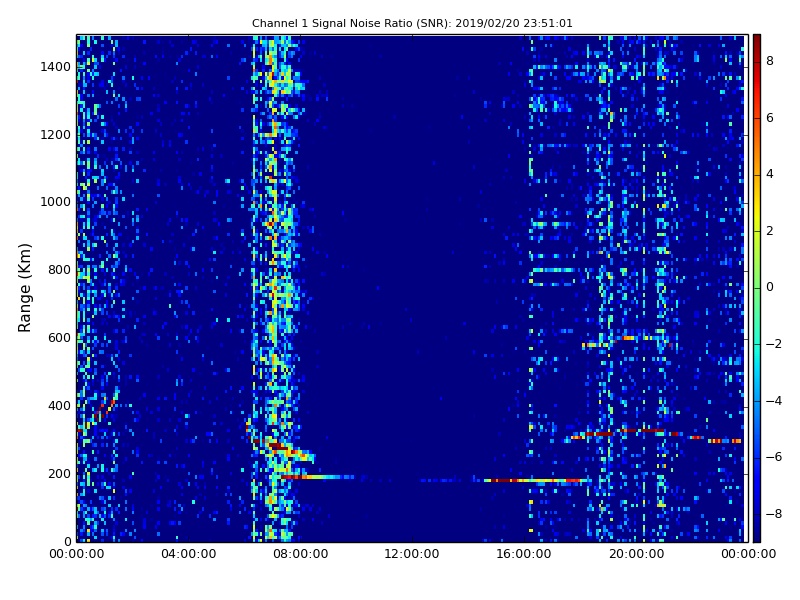800x600 pixels.
Task: Click the 200 range tick label
Action: click(x=59, y=473)
